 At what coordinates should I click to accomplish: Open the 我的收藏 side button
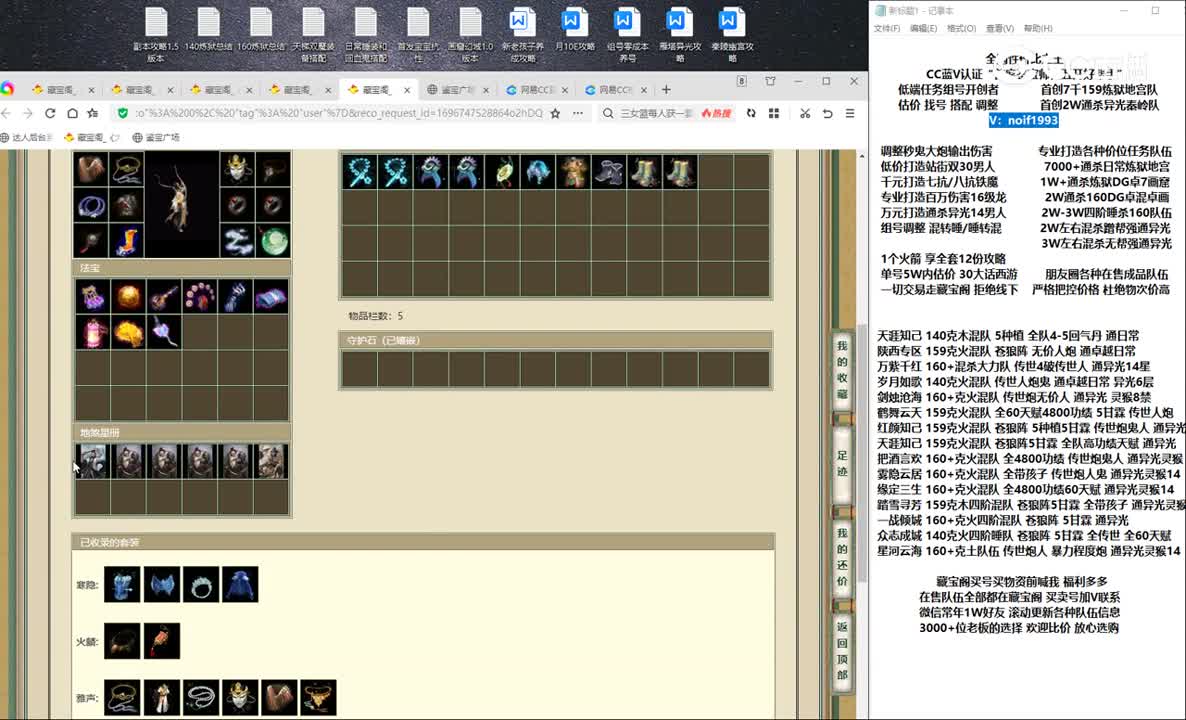pyautogui.click(x=843, y=371)
